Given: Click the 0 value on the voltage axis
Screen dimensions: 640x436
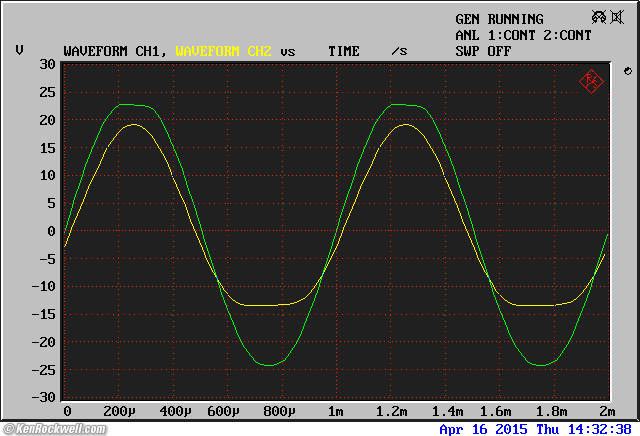Looking at the screenshot, I should coord(51,231).
